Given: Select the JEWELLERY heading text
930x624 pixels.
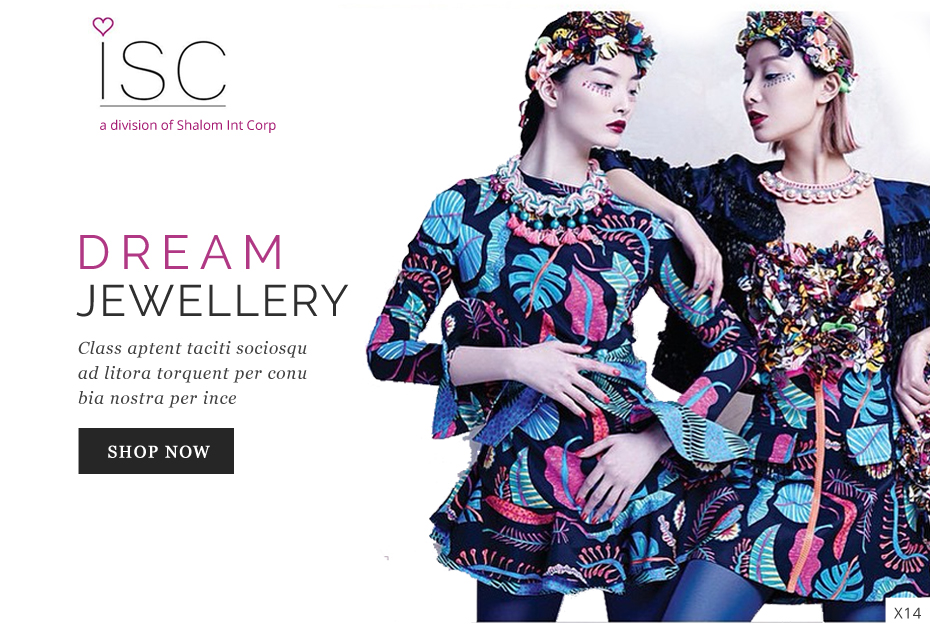Looking at the screenshot, I should [x=212, y=300].
